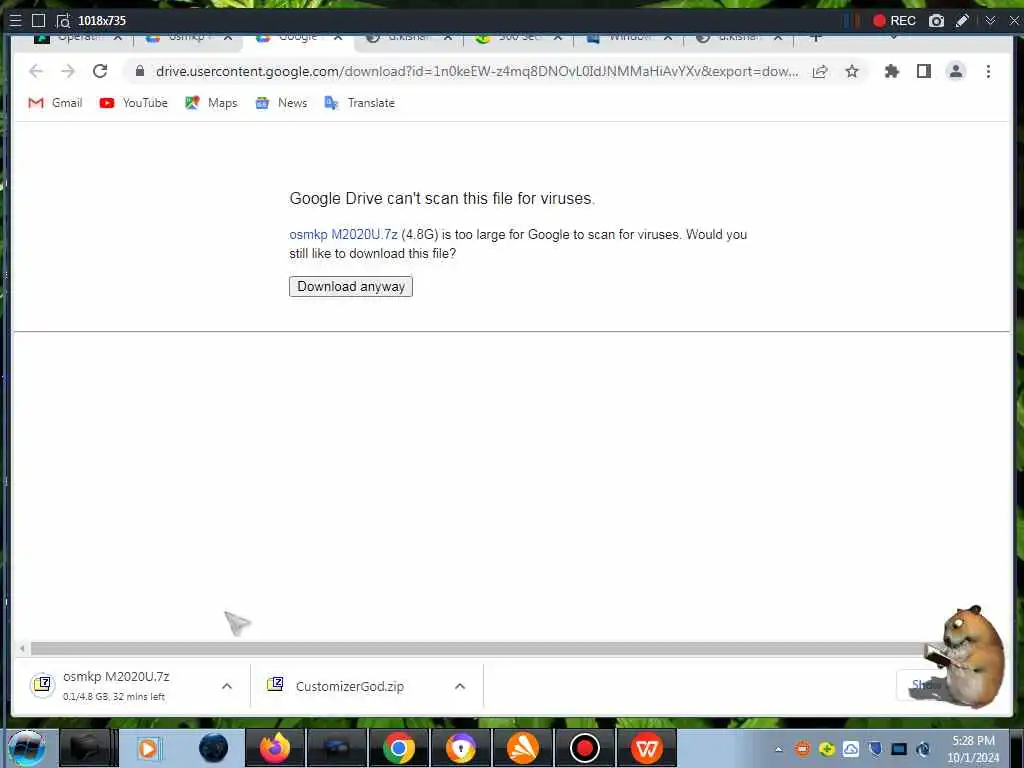Click the 1018x735 recording size label
Viewport: 1024px width, 768px height.
(102, 21)
